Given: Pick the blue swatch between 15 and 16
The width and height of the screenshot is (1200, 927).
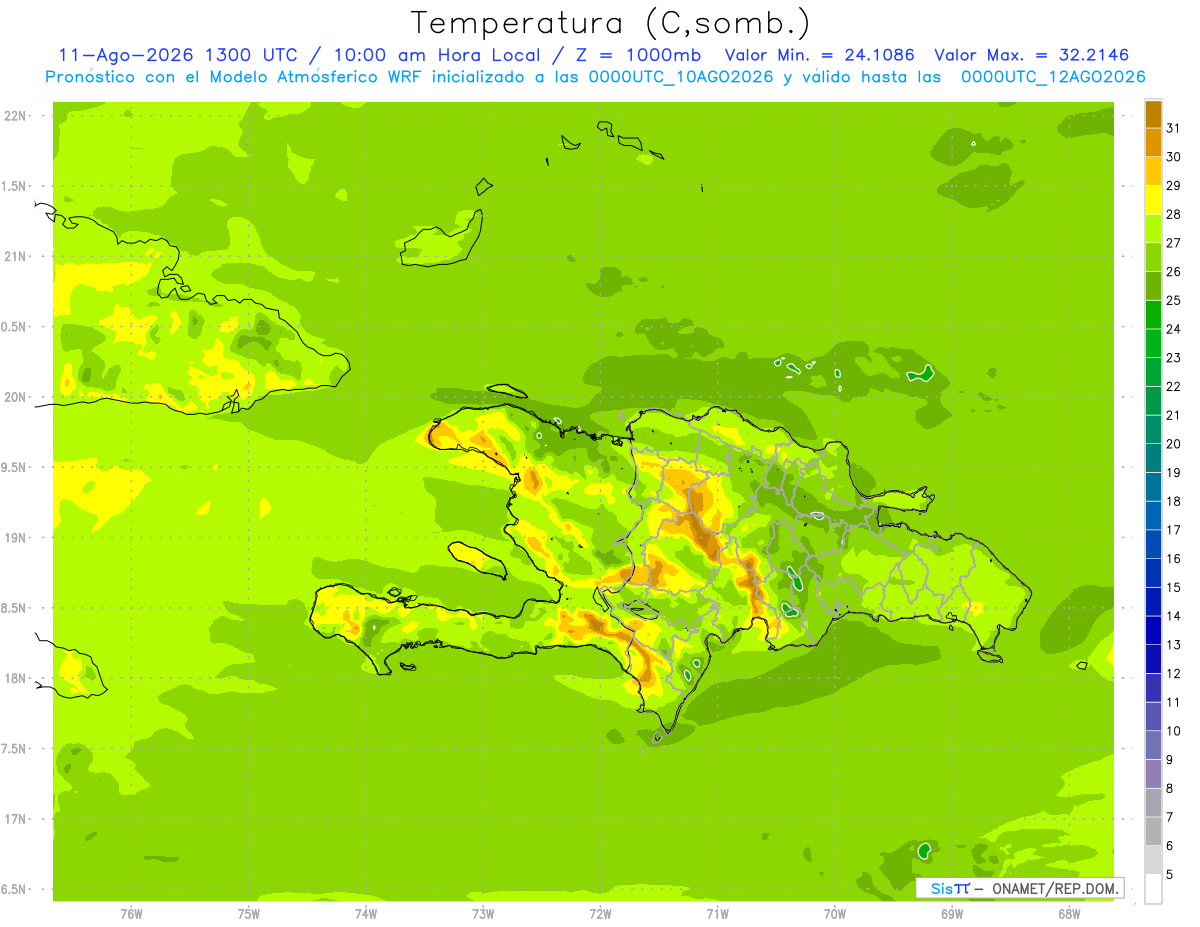Looking at the screenshot, I should coord(1154,573).
